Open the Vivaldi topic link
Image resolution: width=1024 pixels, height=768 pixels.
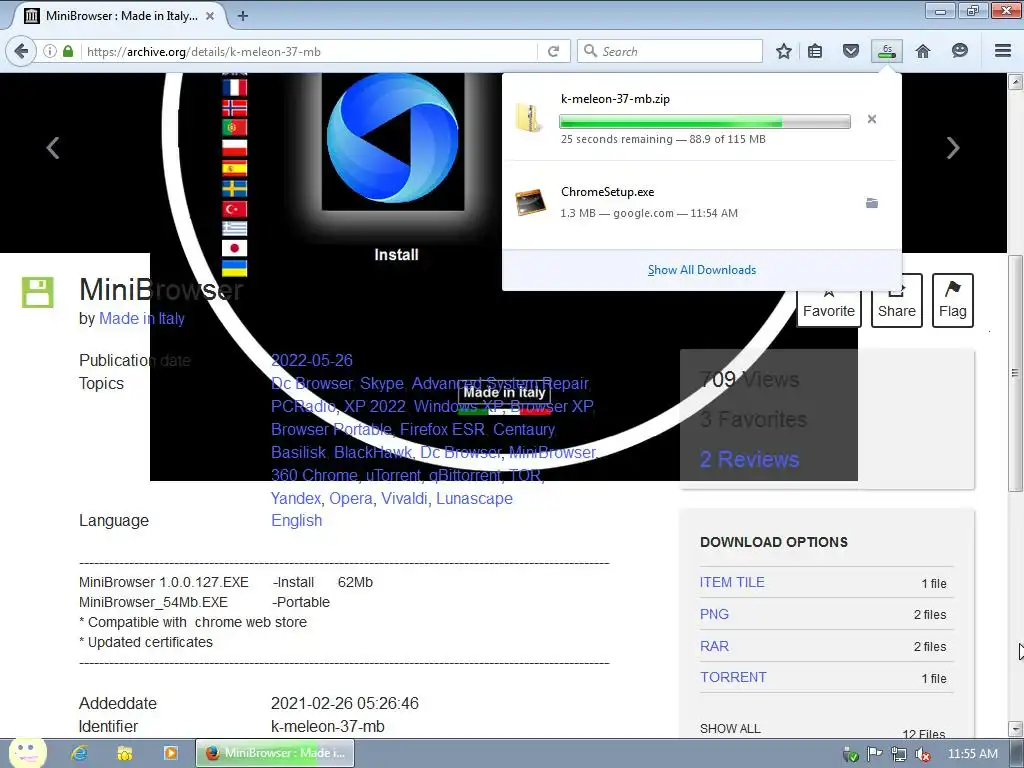click(x=404, y=498)
